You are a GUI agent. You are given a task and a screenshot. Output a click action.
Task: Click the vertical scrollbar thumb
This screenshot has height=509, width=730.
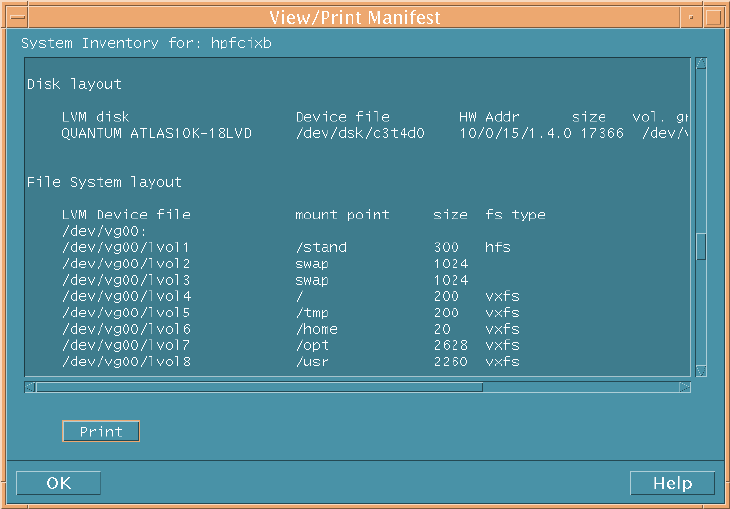tap(701, 246)
